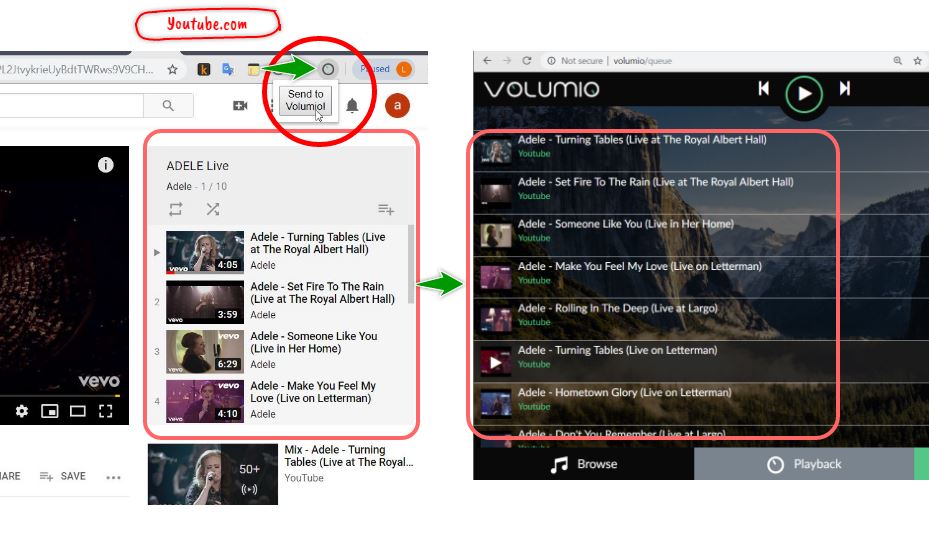This screenshot has width=929, height=560.
Task: Open YouTube notifications bell
Action: (352, 105)
